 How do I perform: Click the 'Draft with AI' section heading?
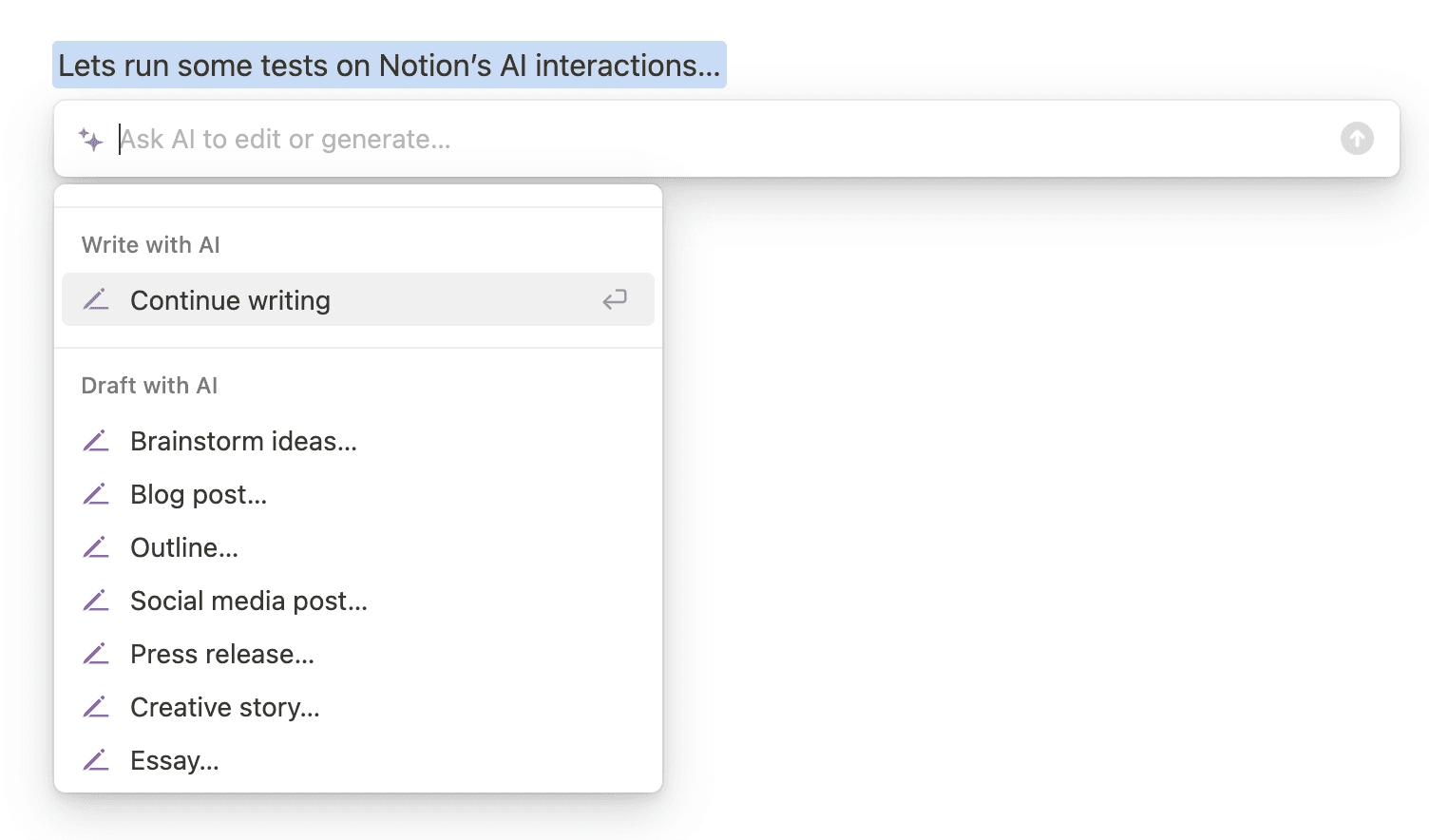pos(149,386)
